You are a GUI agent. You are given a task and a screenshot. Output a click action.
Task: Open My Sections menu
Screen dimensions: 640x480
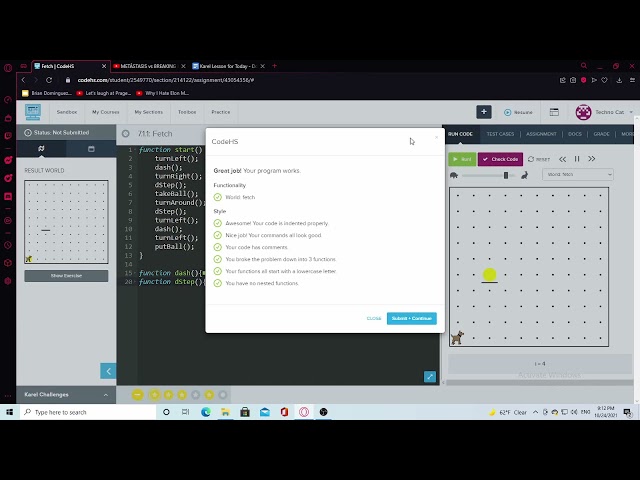click(x=149, y=112)
